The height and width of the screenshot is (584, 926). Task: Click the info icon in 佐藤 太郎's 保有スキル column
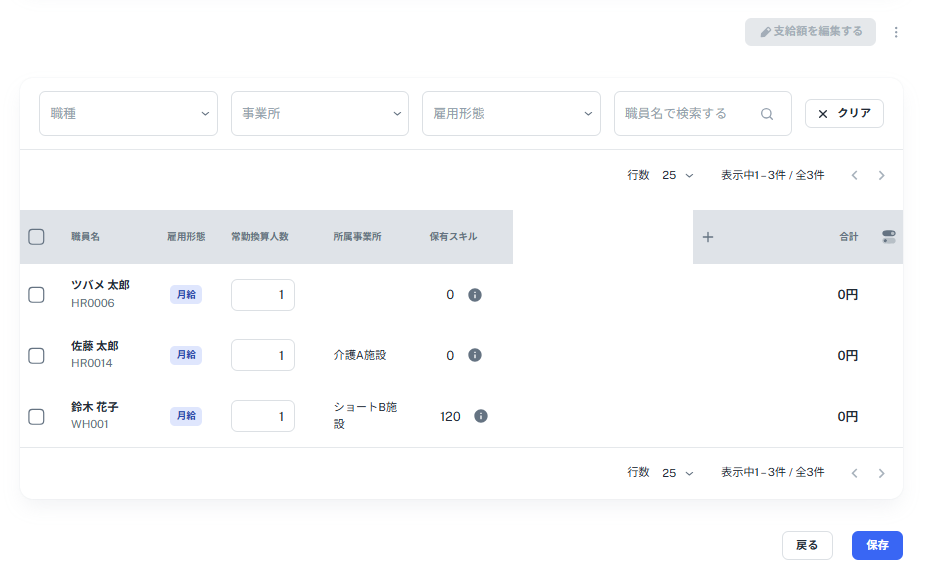[476, 355]
